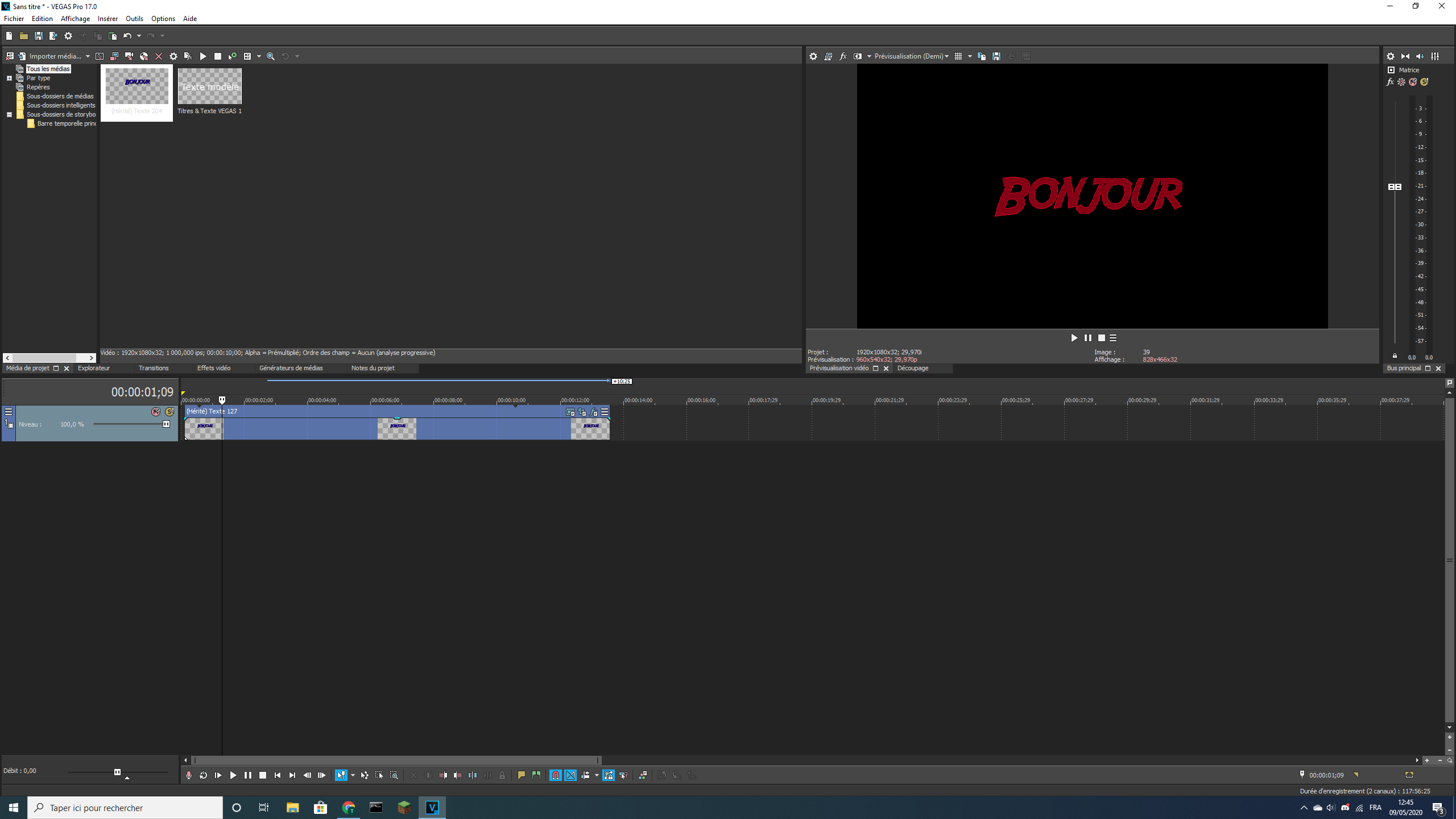Click the record microphone icon
Screen dimensions: 1456x819
coord(189,775)
